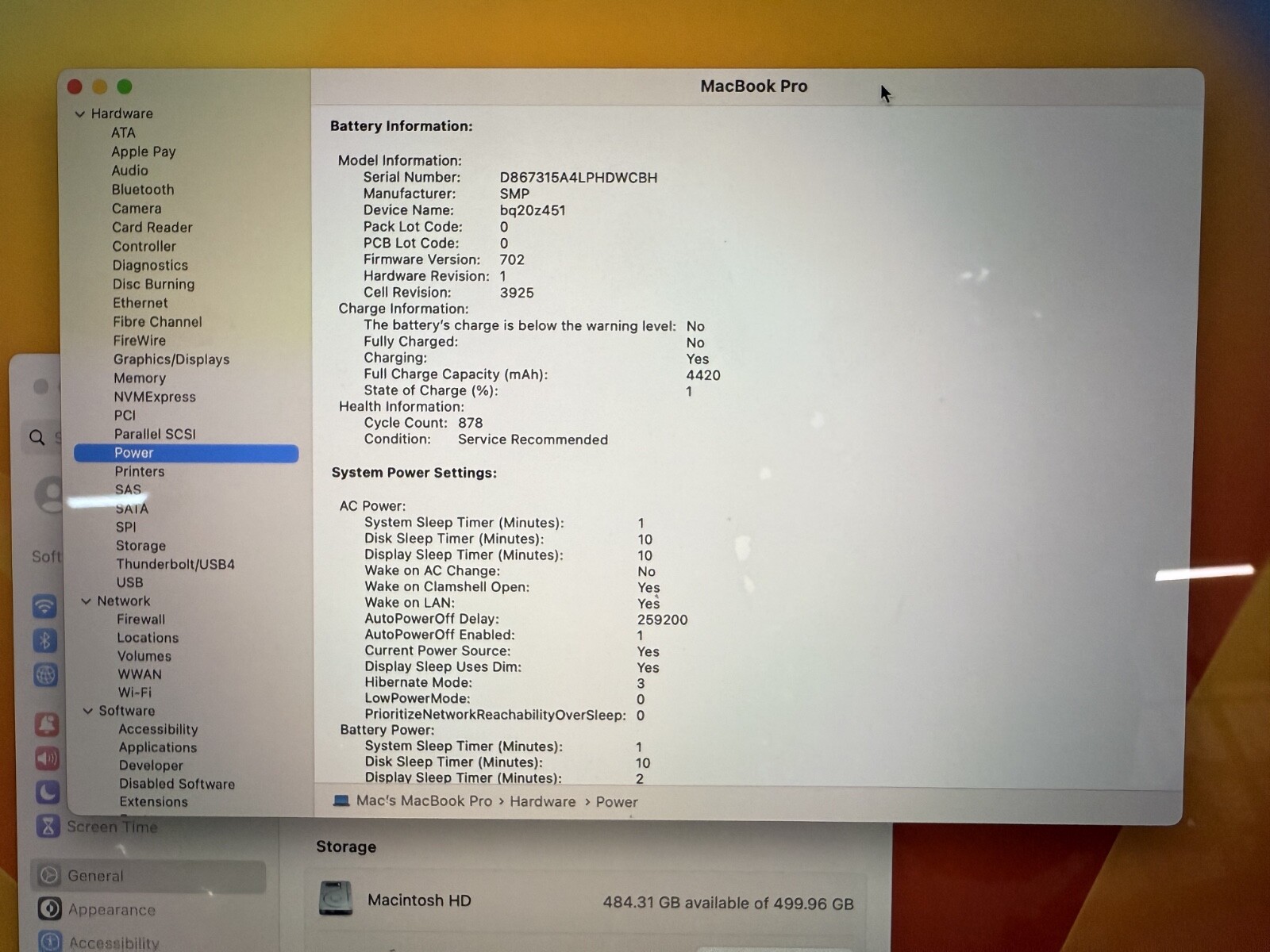Click the Bluetooth icon in System Settings sidebar
This screenshot has height=952, width=1270.
pyautogui.click(x=44, y=640)
